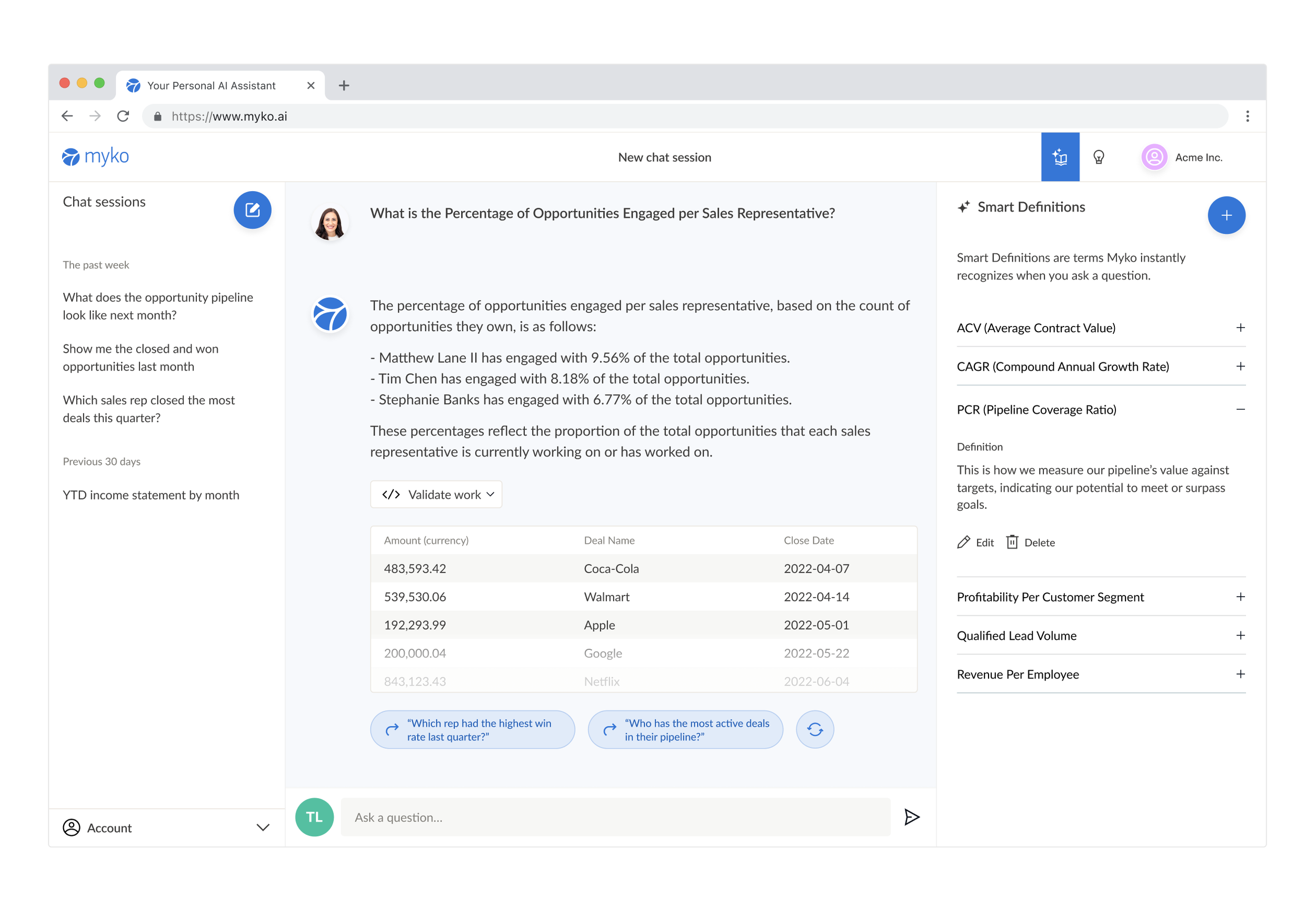Click the 'Amount (currency)' column header
1316x911 pixels.
tap(426, 541)
